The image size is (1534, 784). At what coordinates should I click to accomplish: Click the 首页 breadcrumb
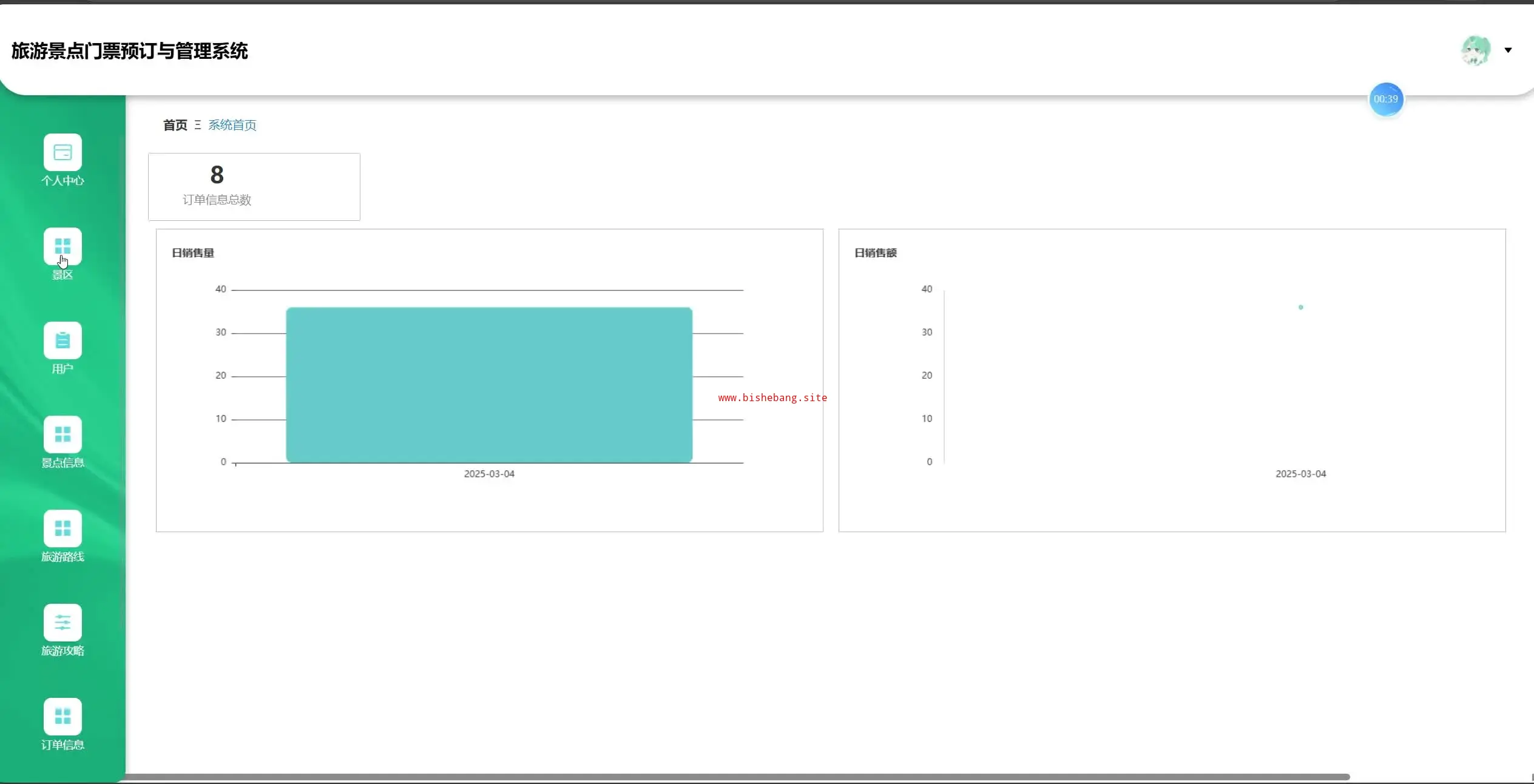(x=175, y=125)
